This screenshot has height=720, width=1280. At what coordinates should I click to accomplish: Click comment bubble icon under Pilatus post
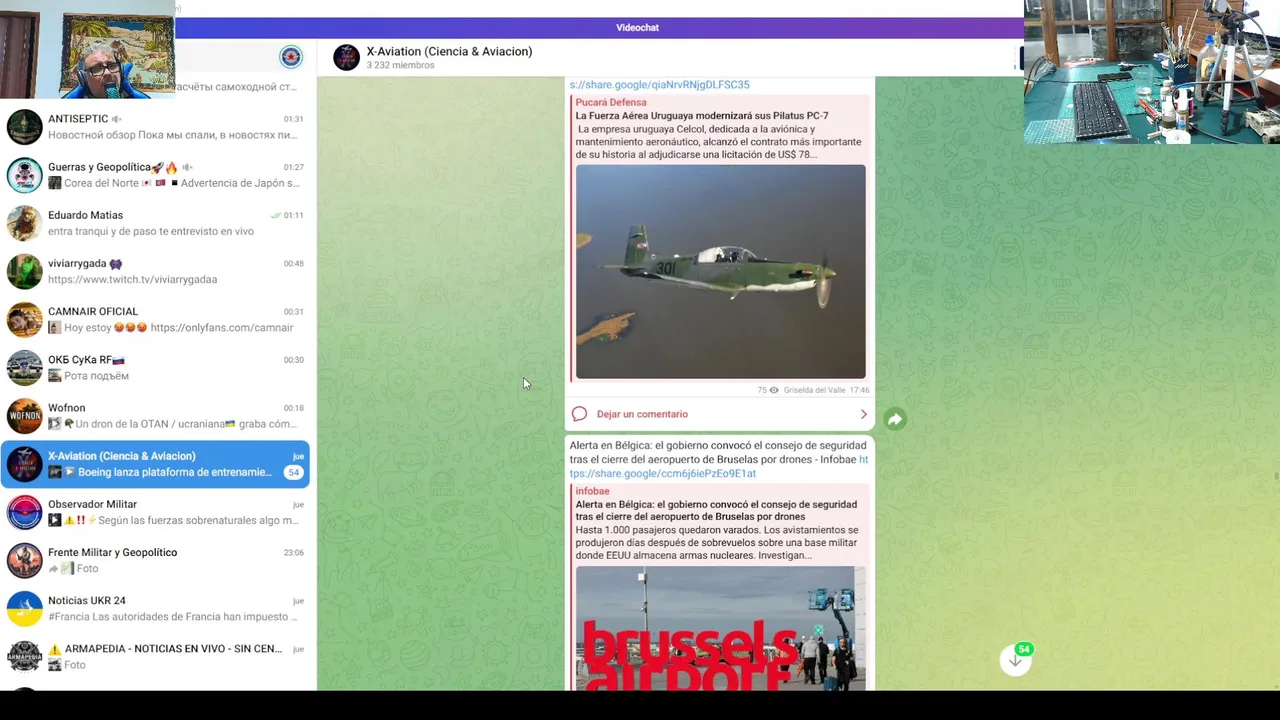click(579, 414)
